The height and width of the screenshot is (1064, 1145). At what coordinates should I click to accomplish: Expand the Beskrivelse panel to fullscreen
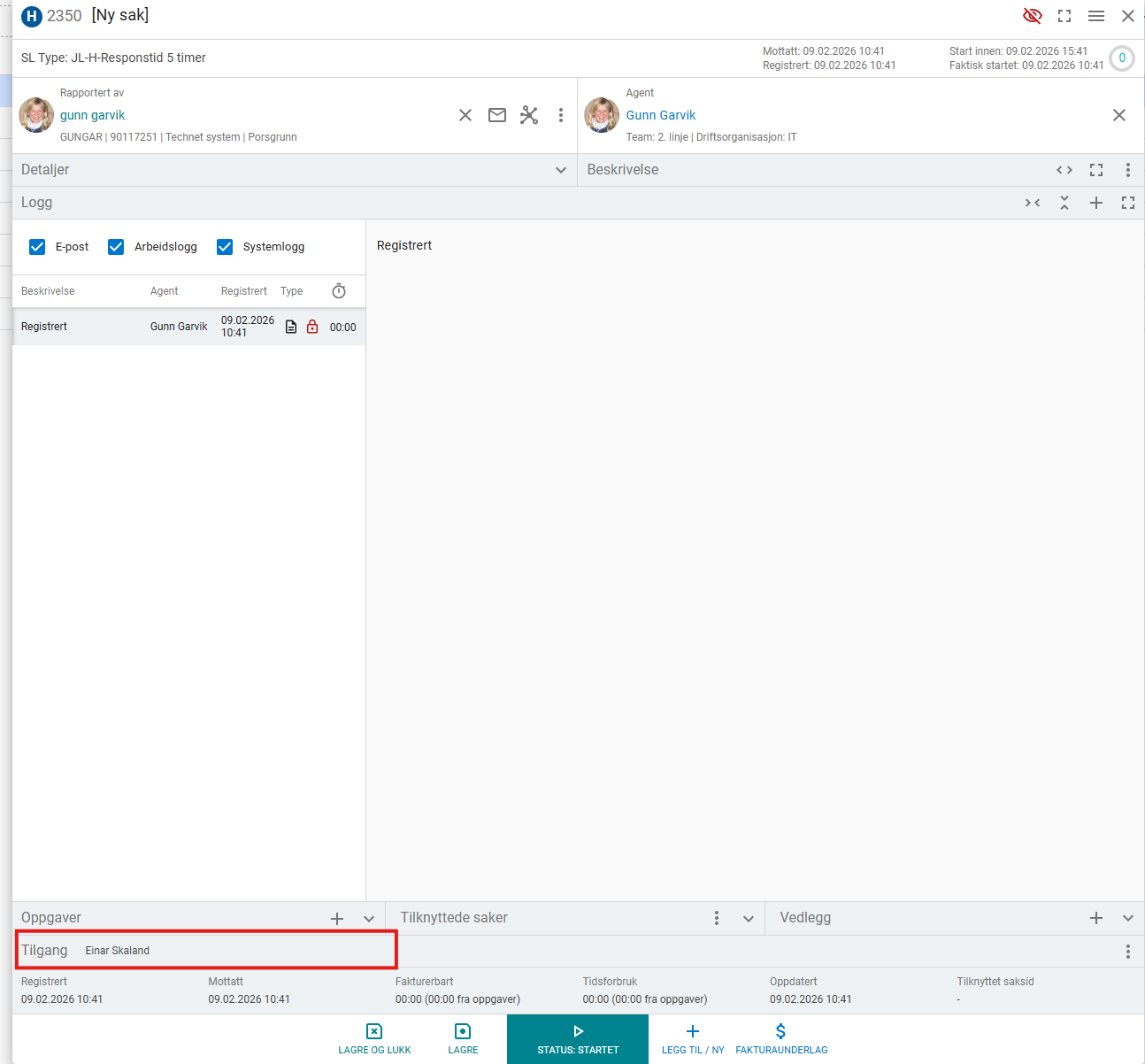click(1095, 170)
